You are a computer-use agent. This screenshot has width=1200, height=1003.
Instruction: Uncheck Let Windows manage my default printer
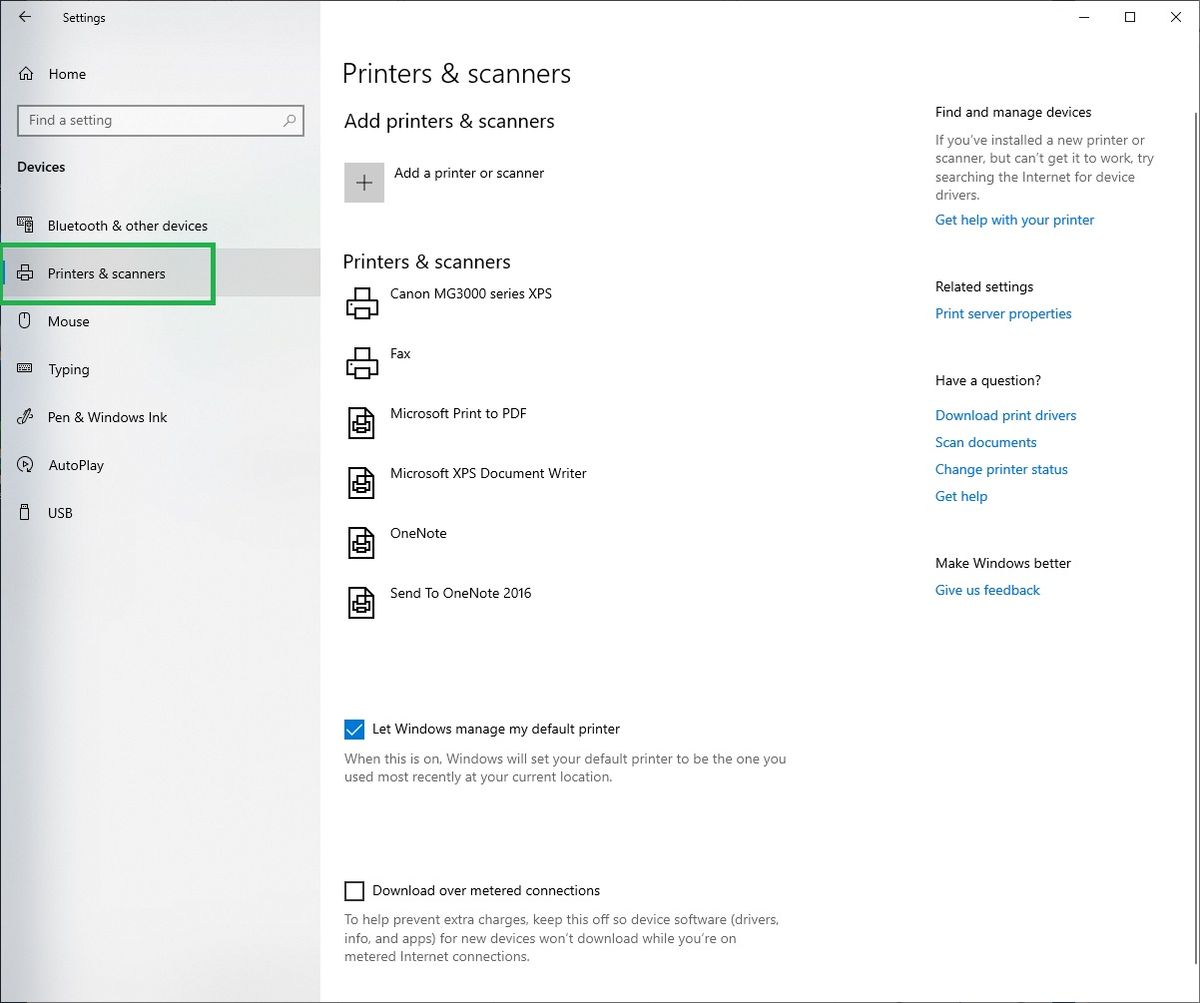coord(354,729)
